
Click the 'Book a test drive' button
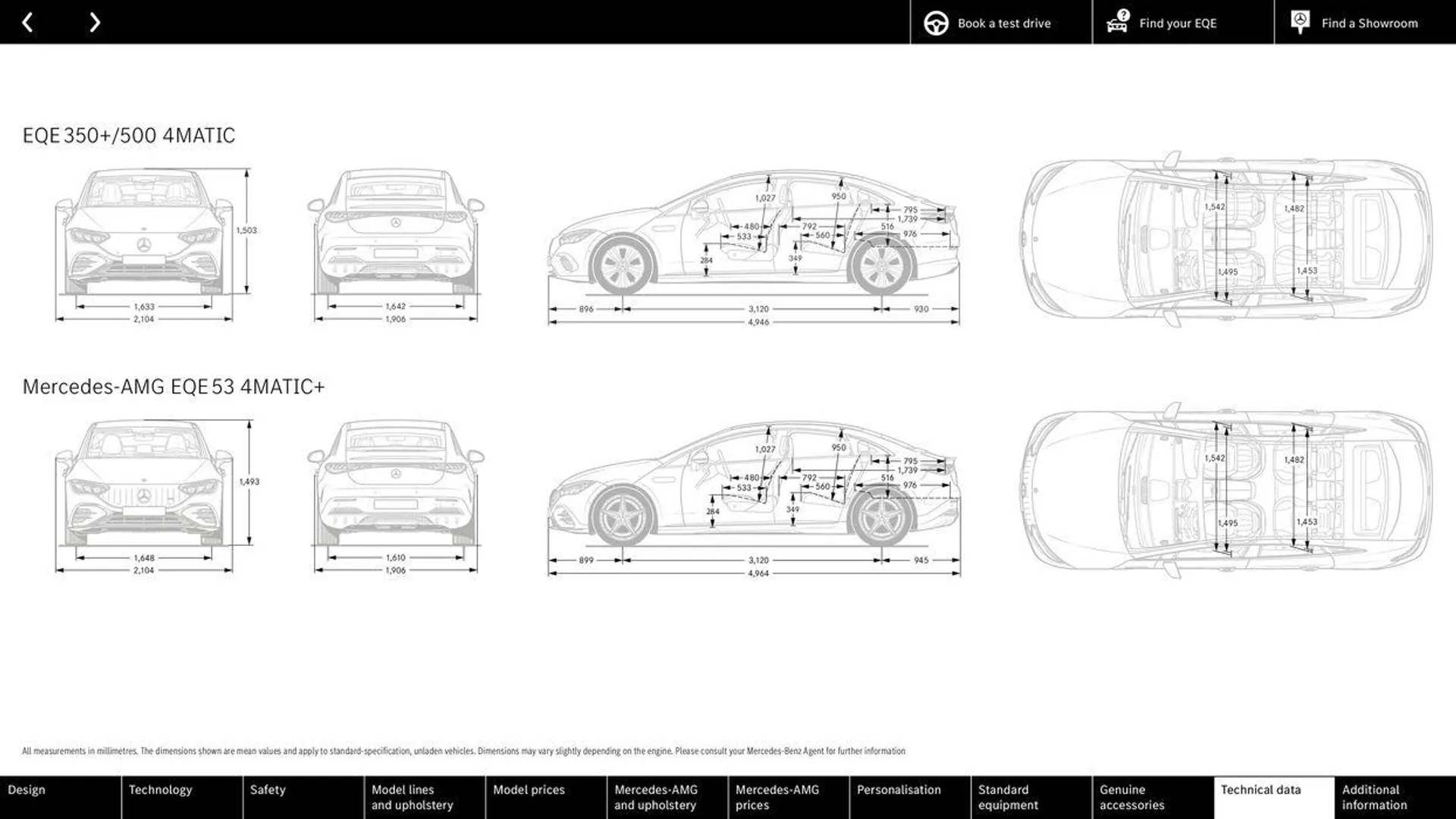tap(989, 22)
